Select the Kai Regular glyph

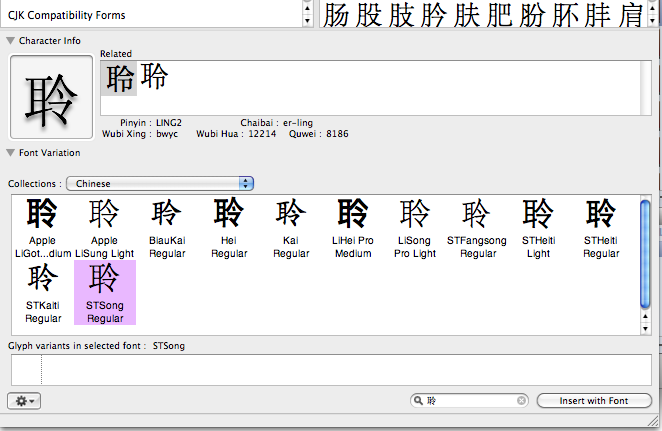coord(291,228)
